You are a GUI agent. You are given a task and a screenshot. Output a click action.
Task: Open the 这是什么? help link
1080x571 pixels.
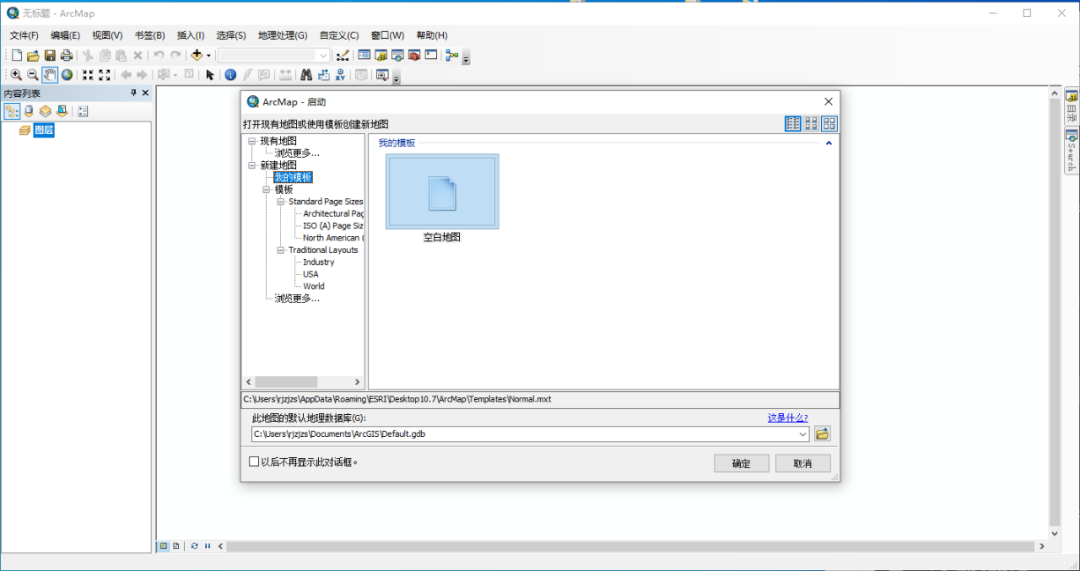point(787,417)
